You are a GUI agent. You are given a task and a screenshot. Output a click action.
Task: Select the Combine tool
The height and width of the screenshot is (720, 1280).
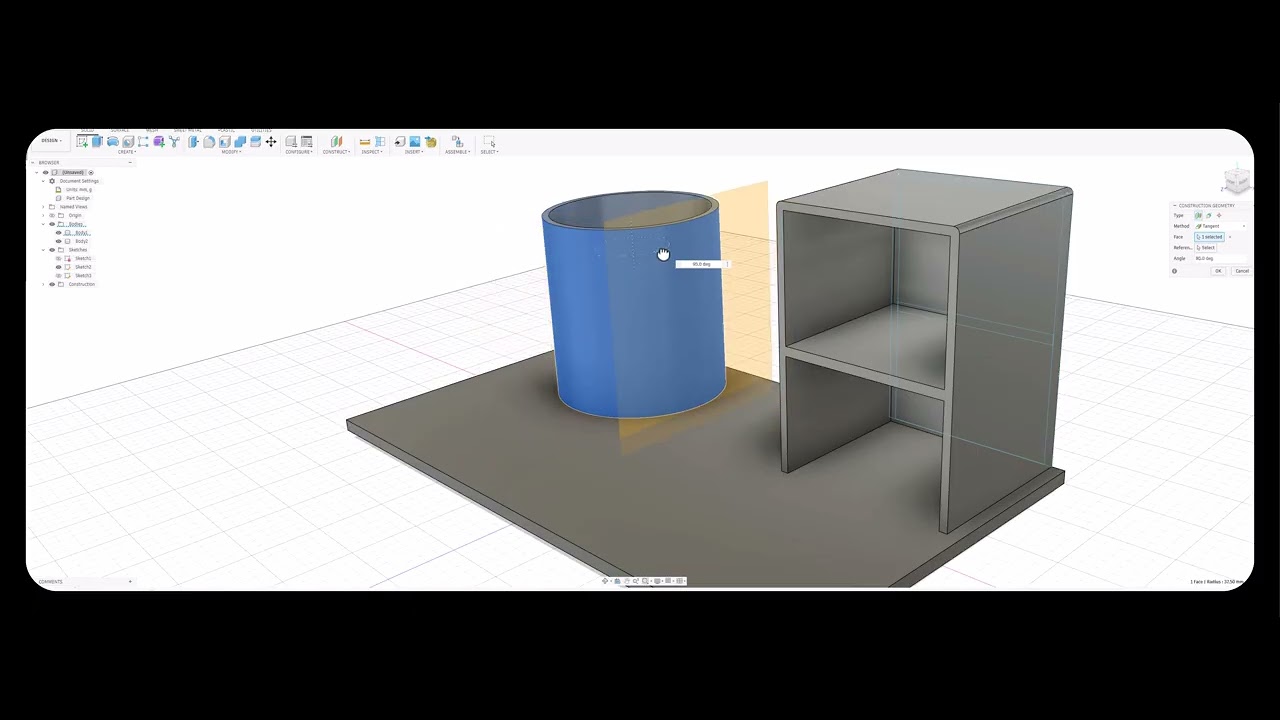[x=240, y=142]
